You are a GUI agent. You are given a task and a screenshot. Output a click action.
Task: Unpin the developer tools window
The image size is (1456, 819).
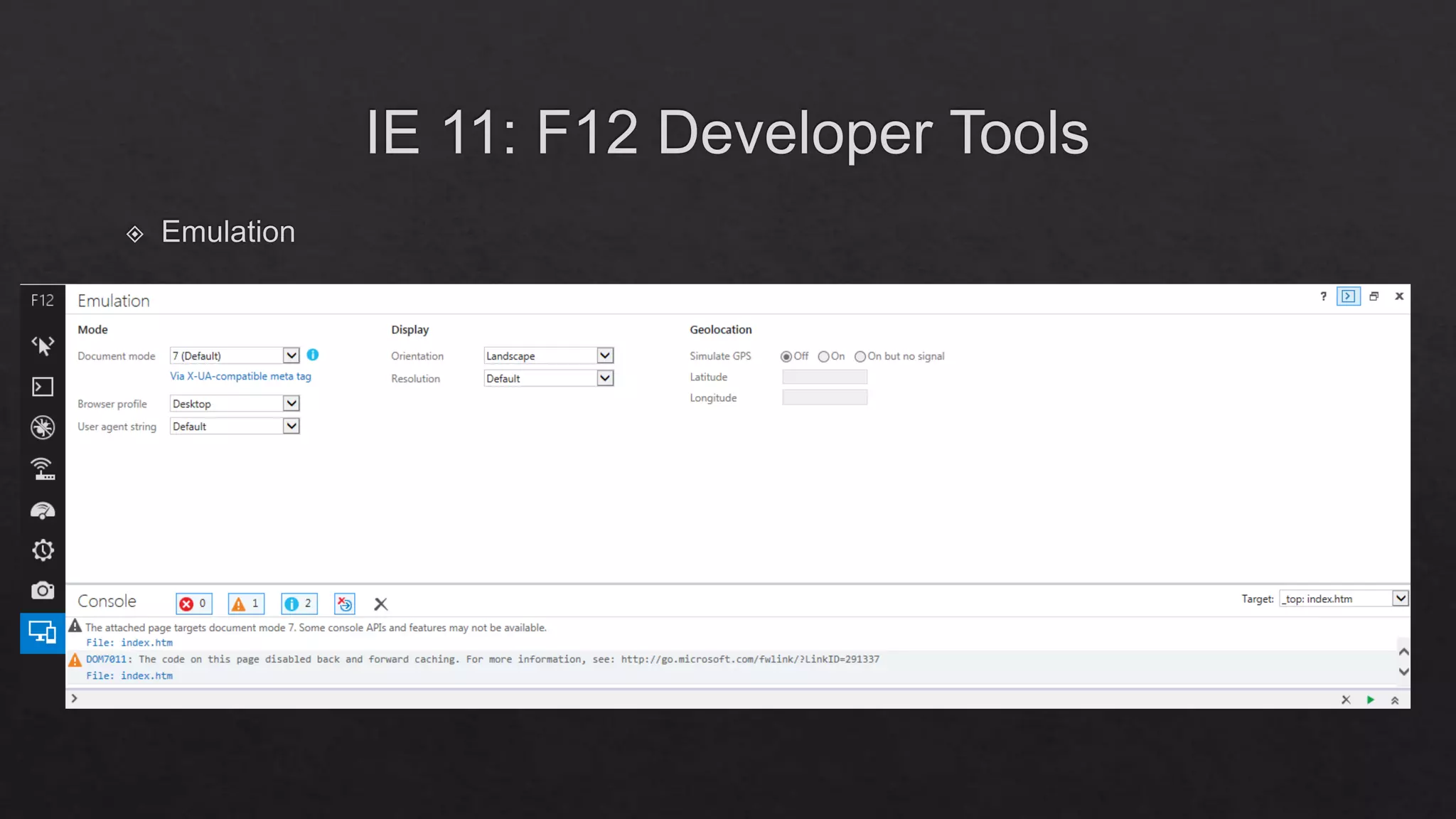pos(1374,296)
